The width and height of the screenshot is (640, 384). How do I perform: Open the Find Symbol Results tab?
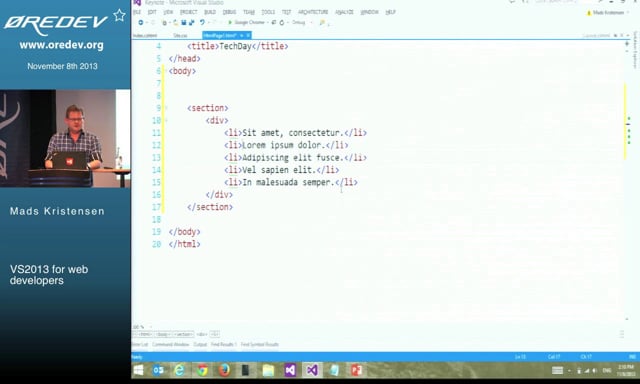tap(260, 345)
